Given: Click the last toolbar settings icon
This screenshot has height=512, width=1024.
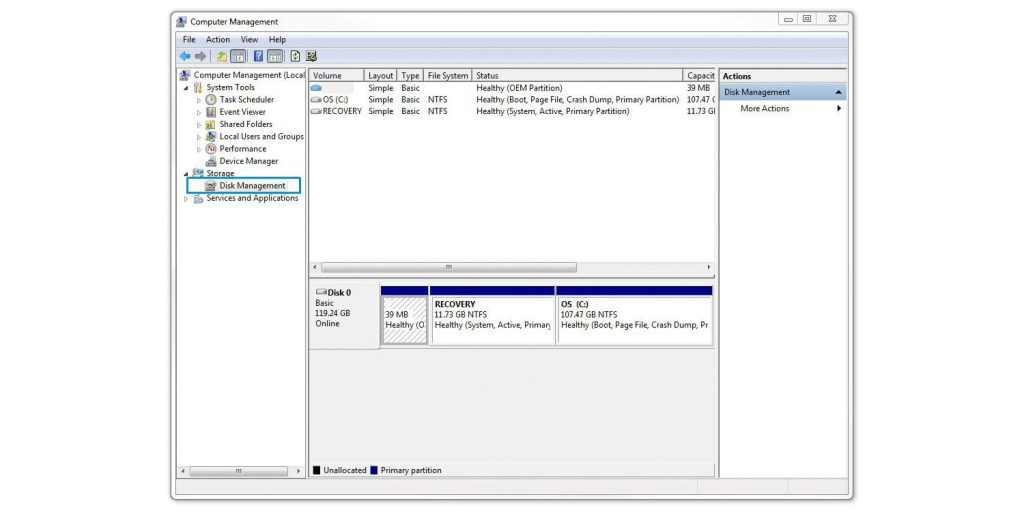Looking at the screenshot, I should pyautogui.click(x=312, y=56).
